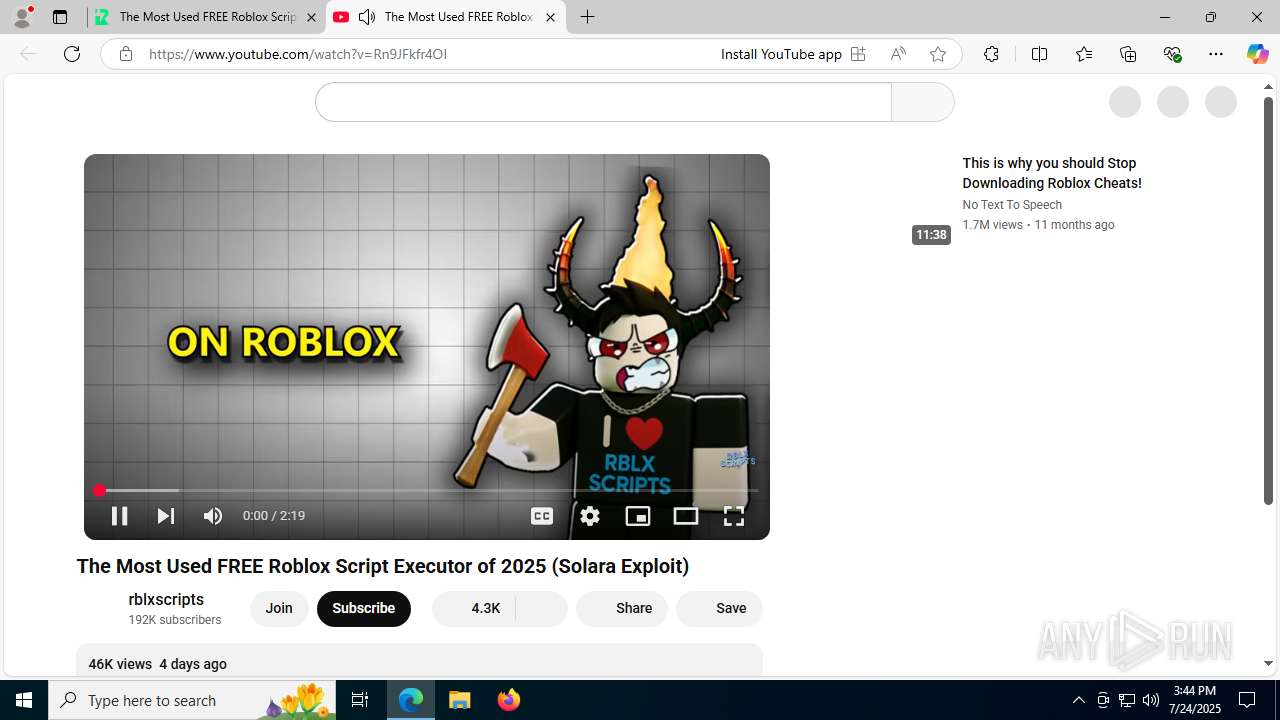Install the YouTube app
Image resolution: width=1280 pixels, height=720 pixels.
click(x=793, y=54)
